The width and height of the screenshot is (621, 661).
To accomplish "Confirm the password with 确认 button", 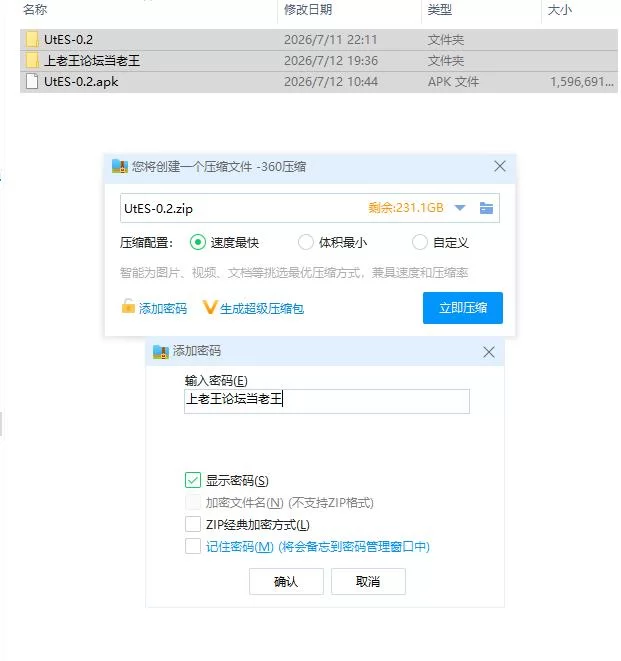I will 286,582.
